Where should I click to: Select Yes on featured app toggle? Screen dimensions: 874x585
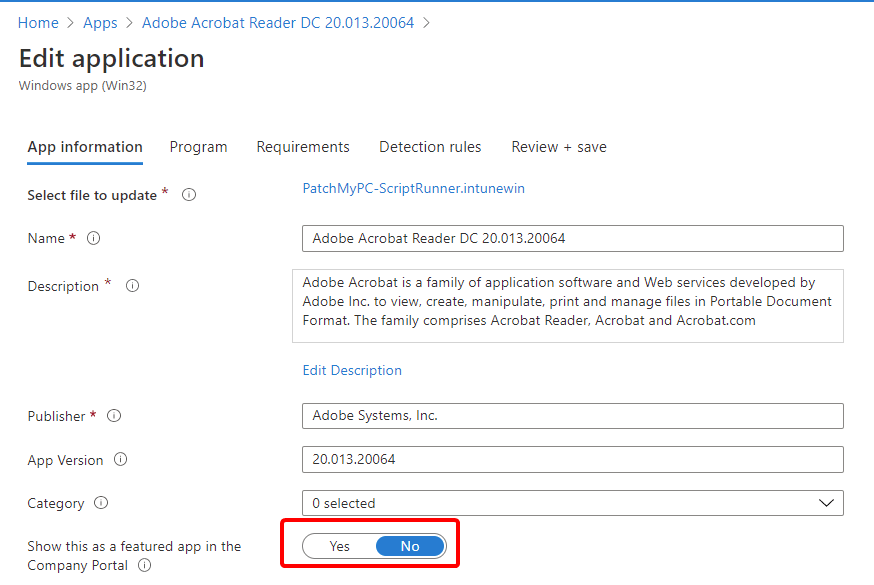[339, 546]
